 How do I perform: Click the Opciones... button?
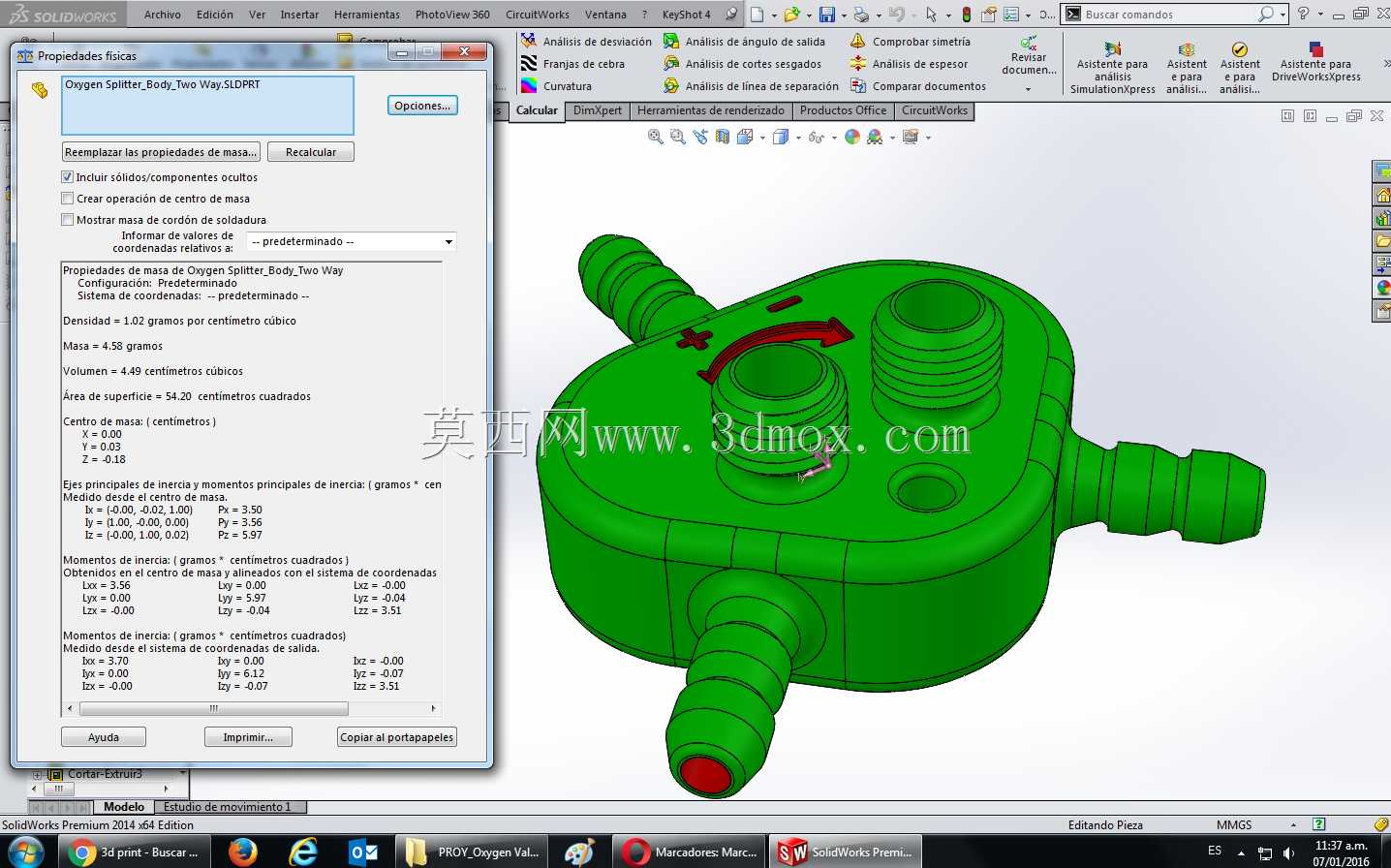point(422,106)
